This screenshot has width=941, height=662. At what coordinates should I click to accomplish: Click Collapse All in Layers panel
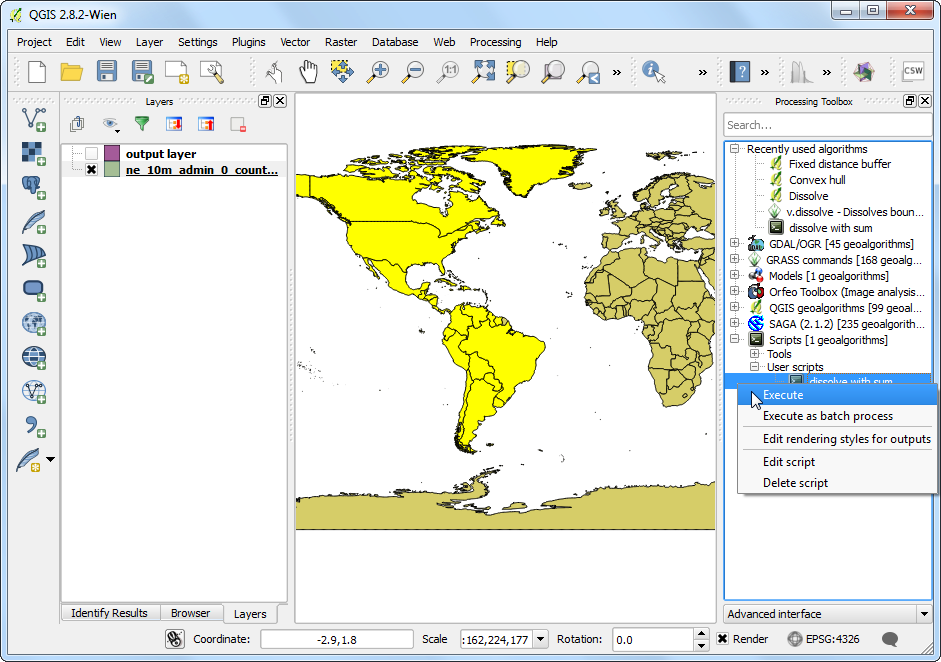pyautogui.click(x=206, y=124)
